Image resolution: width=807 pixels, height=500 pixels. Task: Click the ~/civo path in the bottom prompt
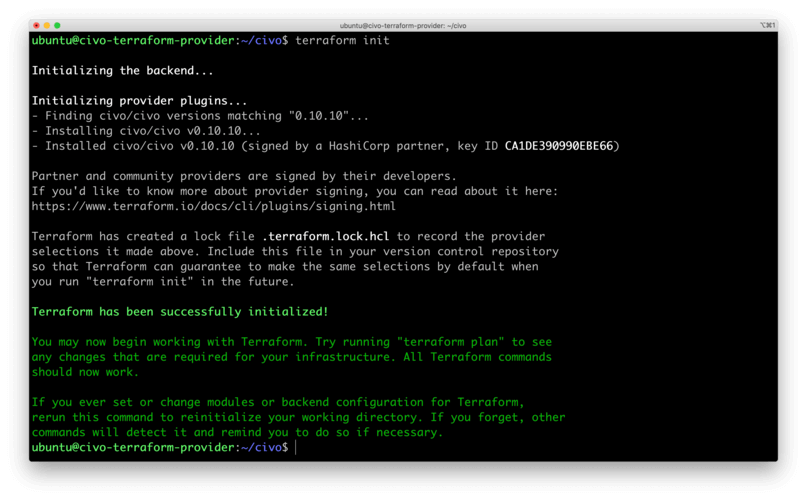tap(263, 447)
